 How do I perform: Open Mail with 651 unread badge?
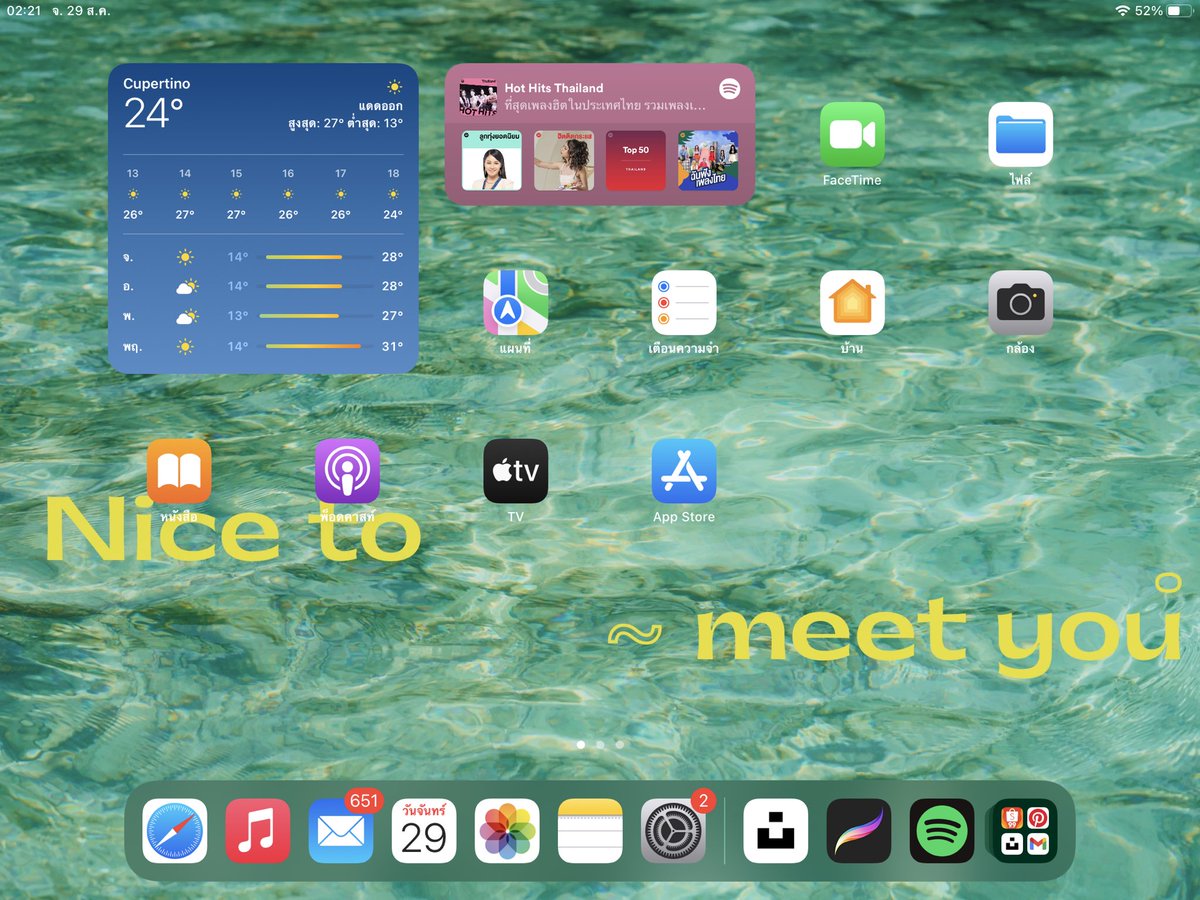[x=341, y=831]
